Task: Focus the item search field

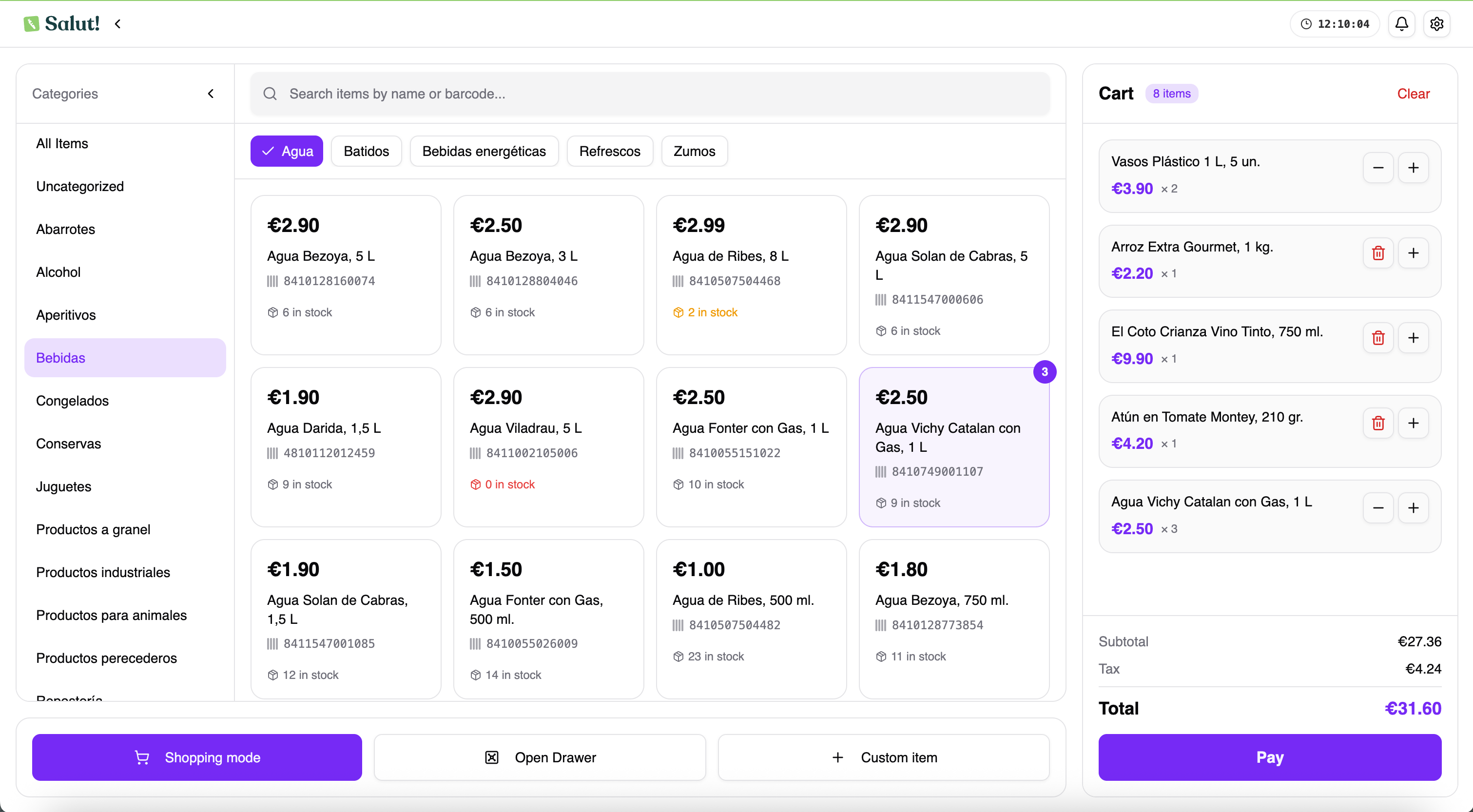Action: coord(650,93)
